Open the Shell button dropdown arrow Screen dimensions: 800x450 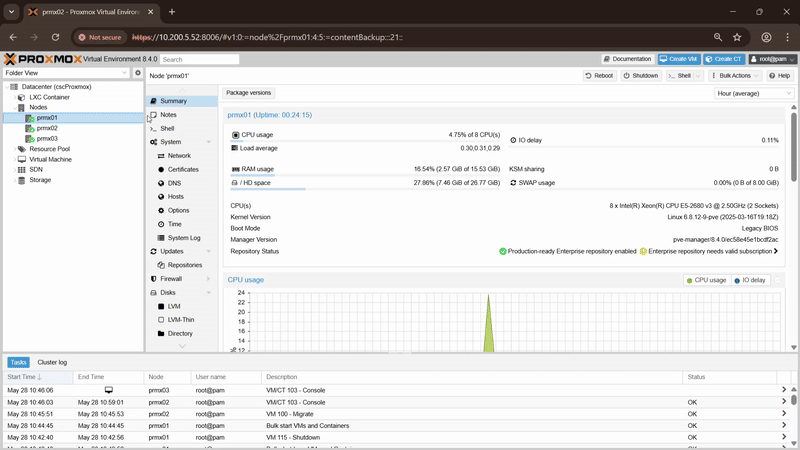point(698,76)
